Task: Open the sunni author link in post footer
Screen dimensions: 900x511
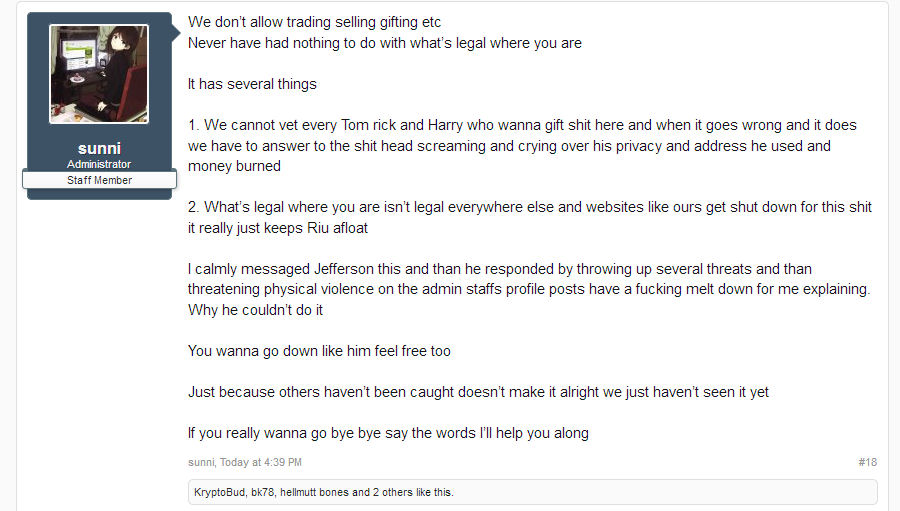Action: coord(201,462)
